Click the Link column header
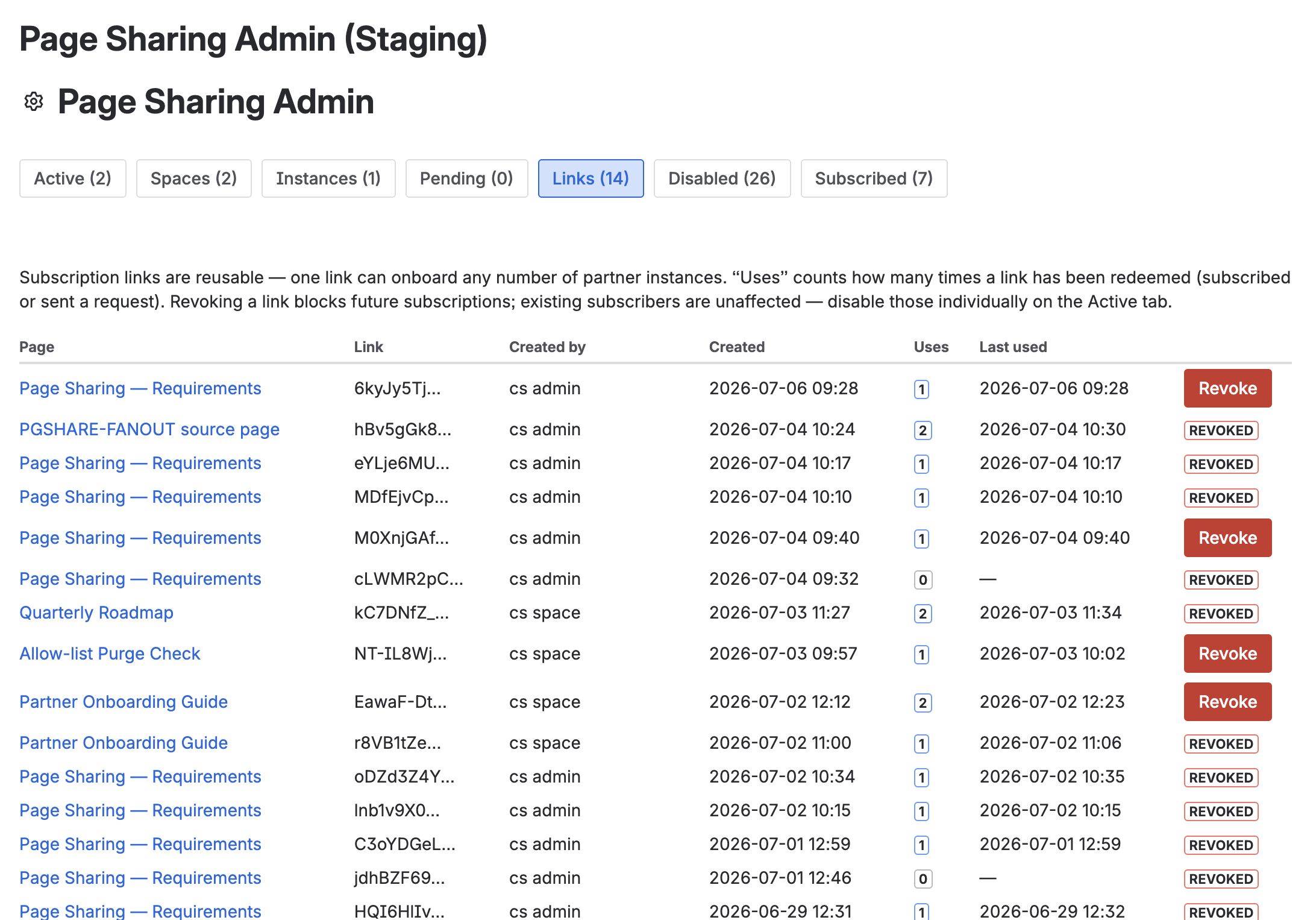Screen dimensions: 1316x920 tap(368, 347)
